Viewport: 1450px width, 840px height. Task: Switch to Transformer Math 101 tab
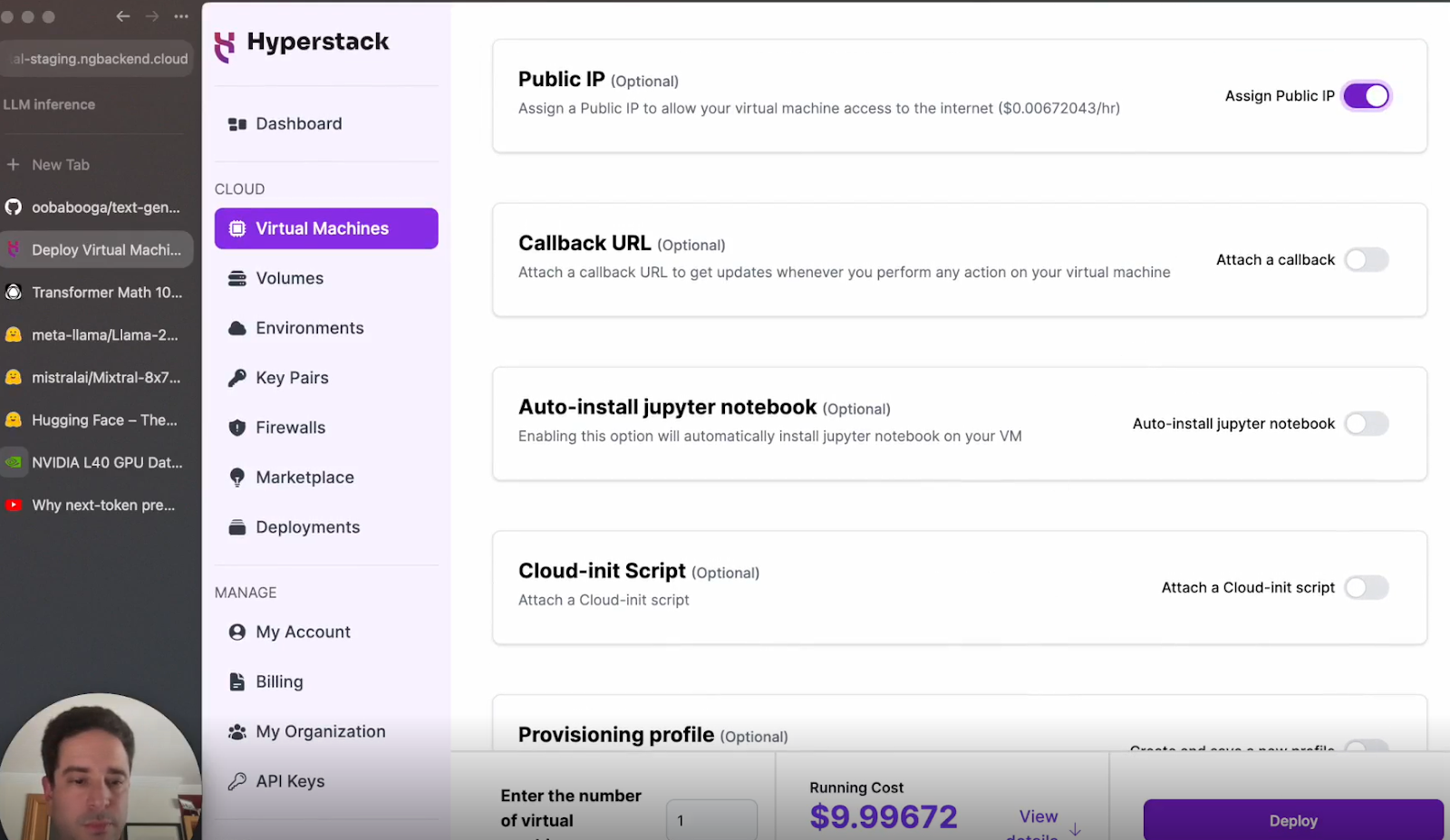(x=97, y=293)
